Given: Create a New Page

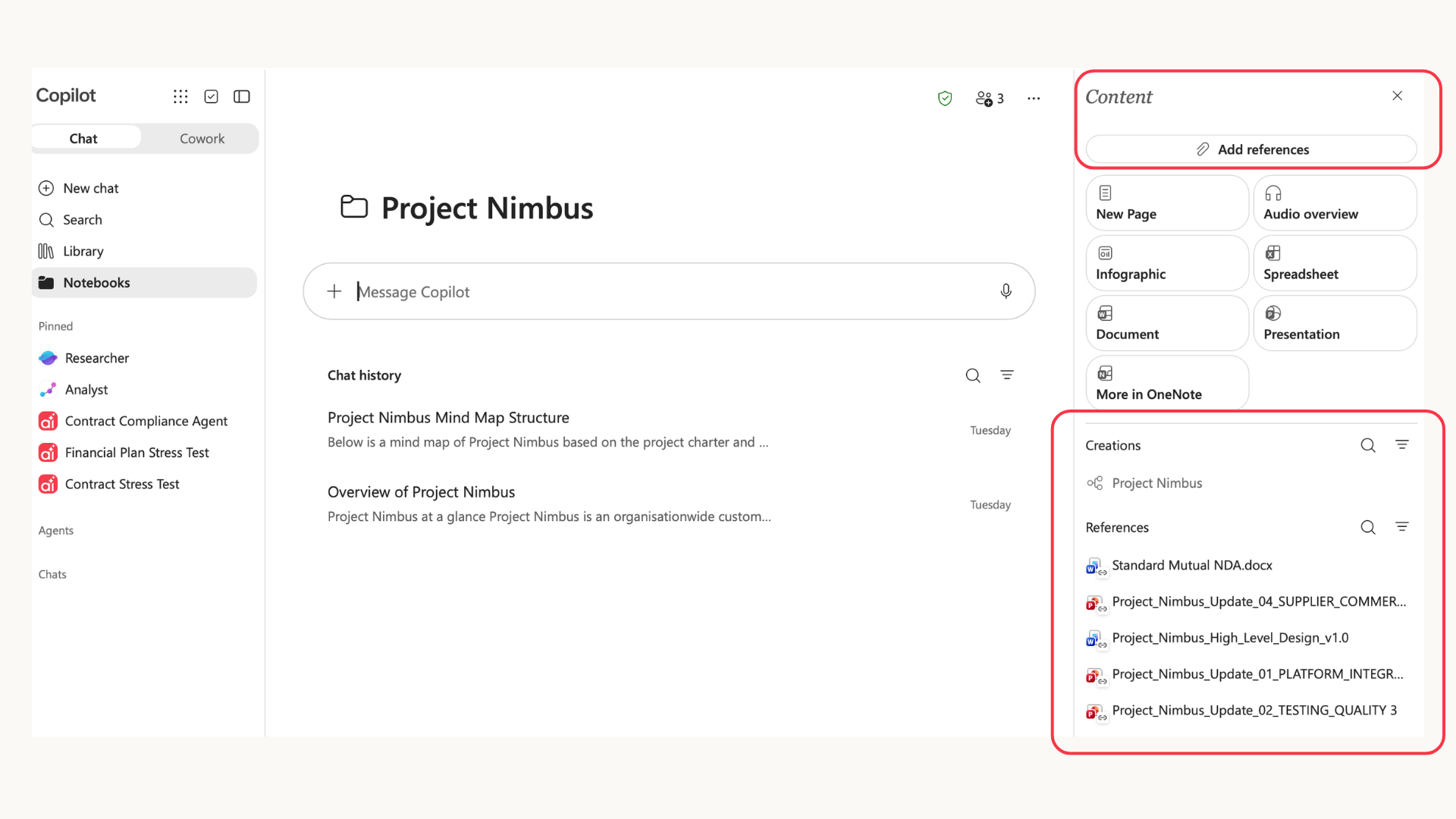Looking at the screenshot, I should click(1167, 203).
